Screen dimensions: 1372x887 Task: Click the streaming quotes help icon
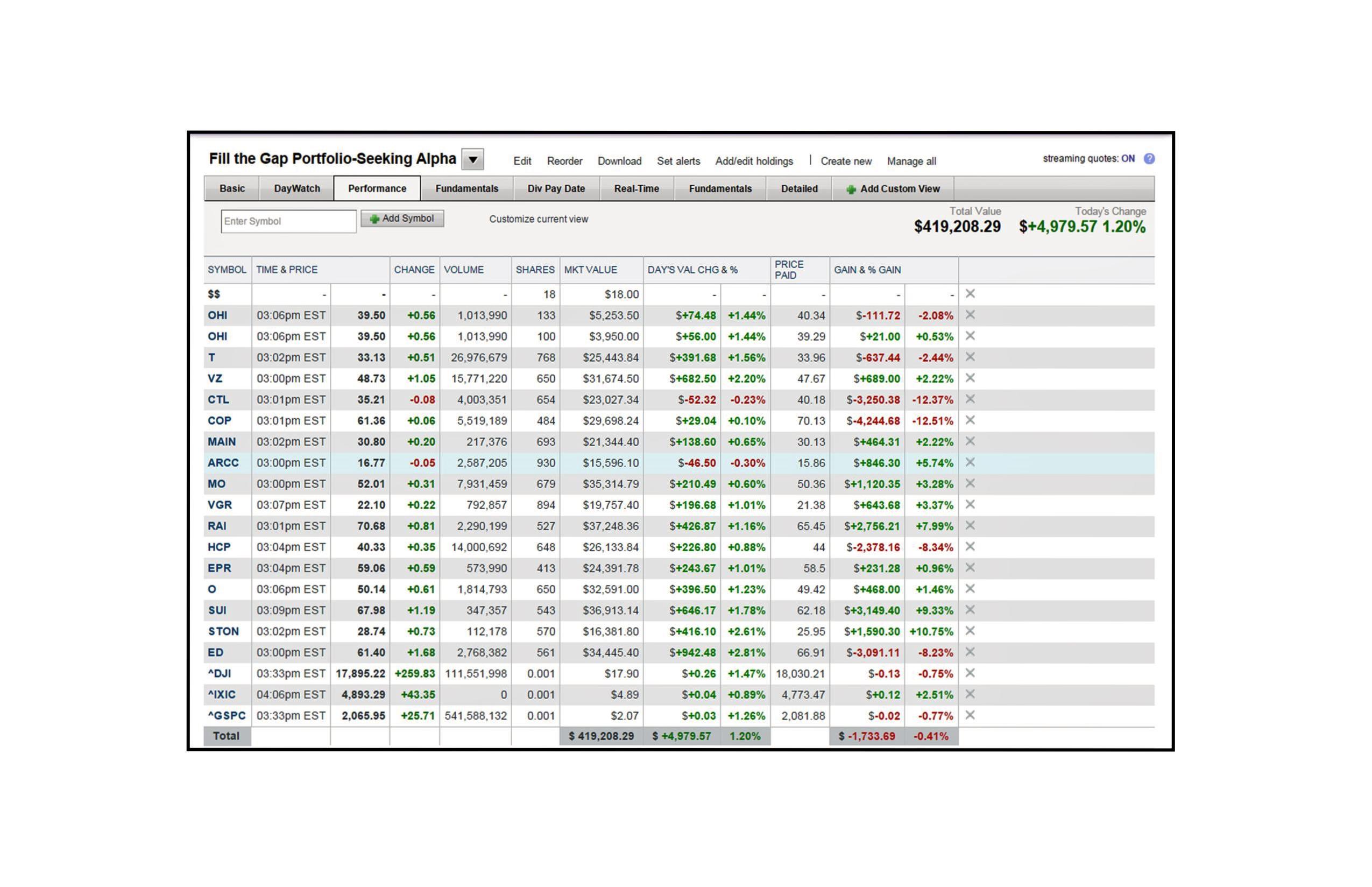1149,159
